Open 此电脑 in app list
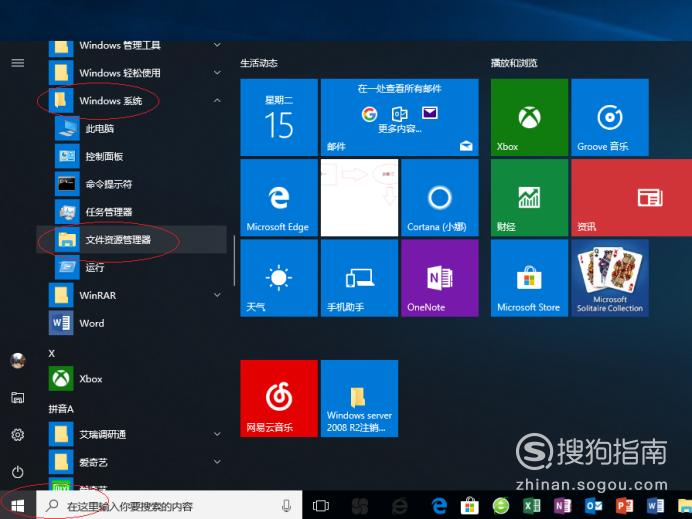This screenshot has width=692, height=519. 132,128
